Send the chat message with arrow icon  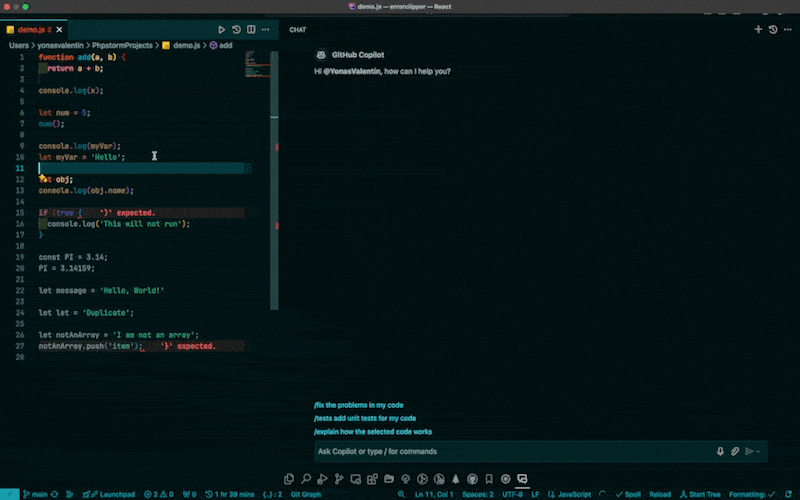coord(749,452)
